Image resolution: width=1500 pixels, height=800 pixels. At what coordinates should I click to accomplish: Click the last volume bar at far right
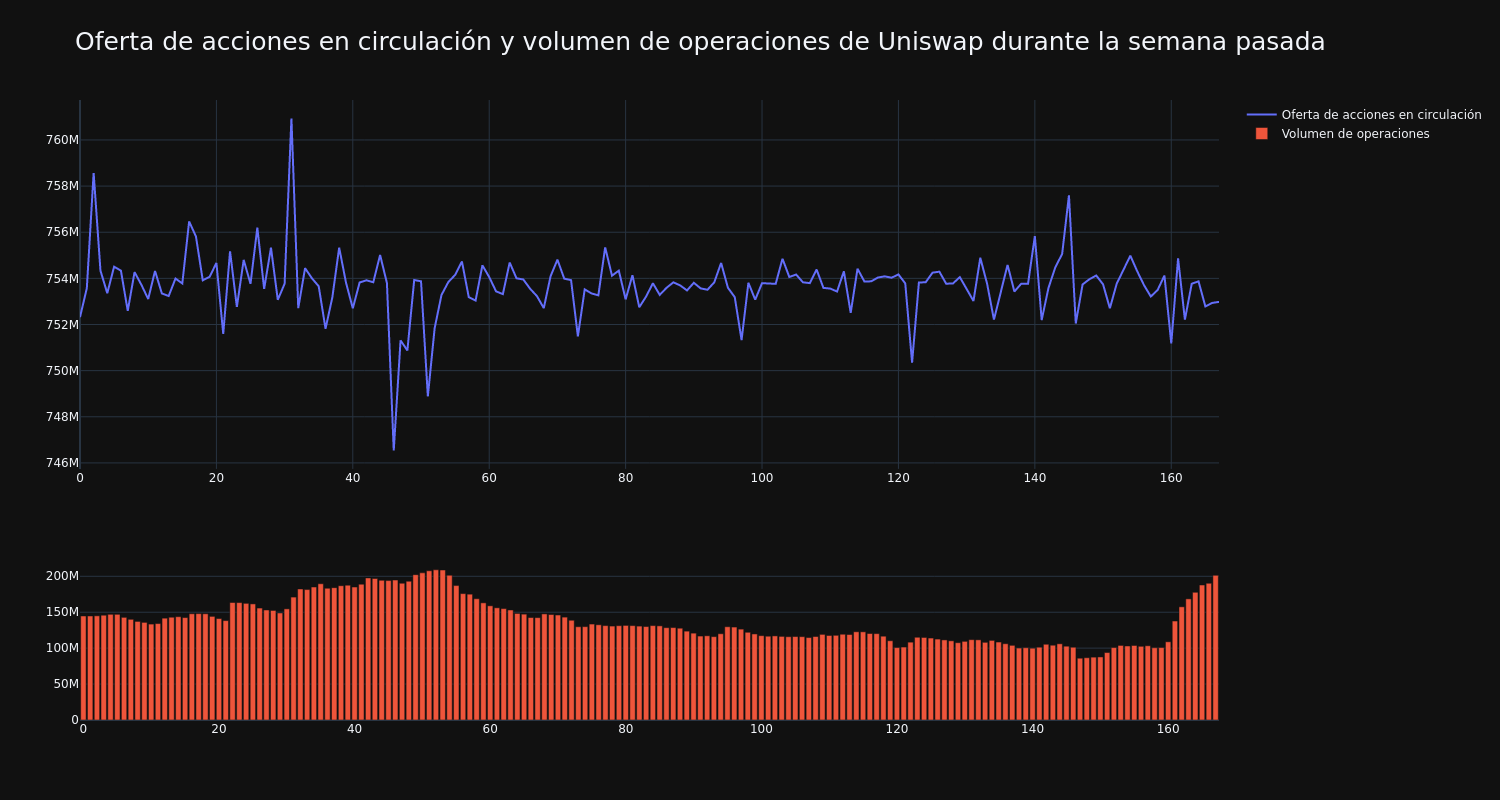(1215, 648)
